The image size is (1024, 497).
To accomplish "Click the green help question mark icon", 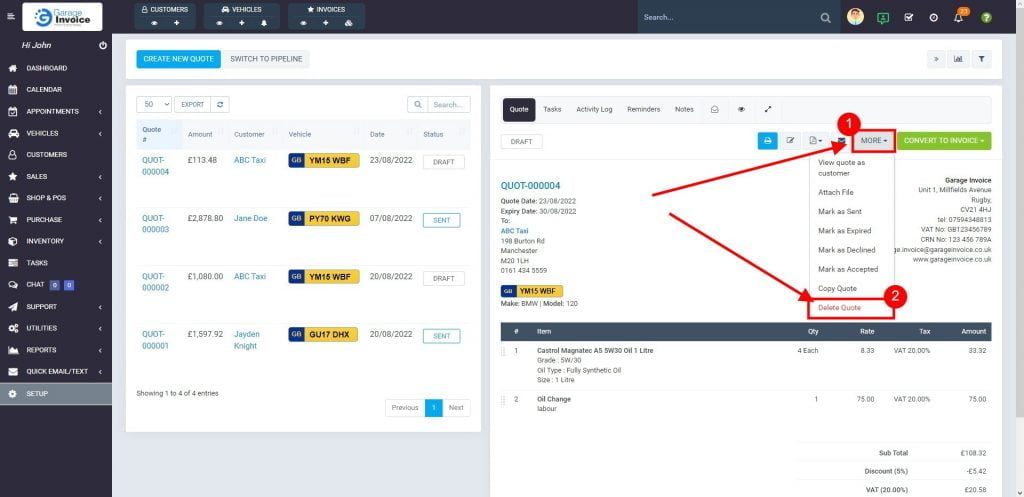I will pyautogui.click(x=986, y=18).
